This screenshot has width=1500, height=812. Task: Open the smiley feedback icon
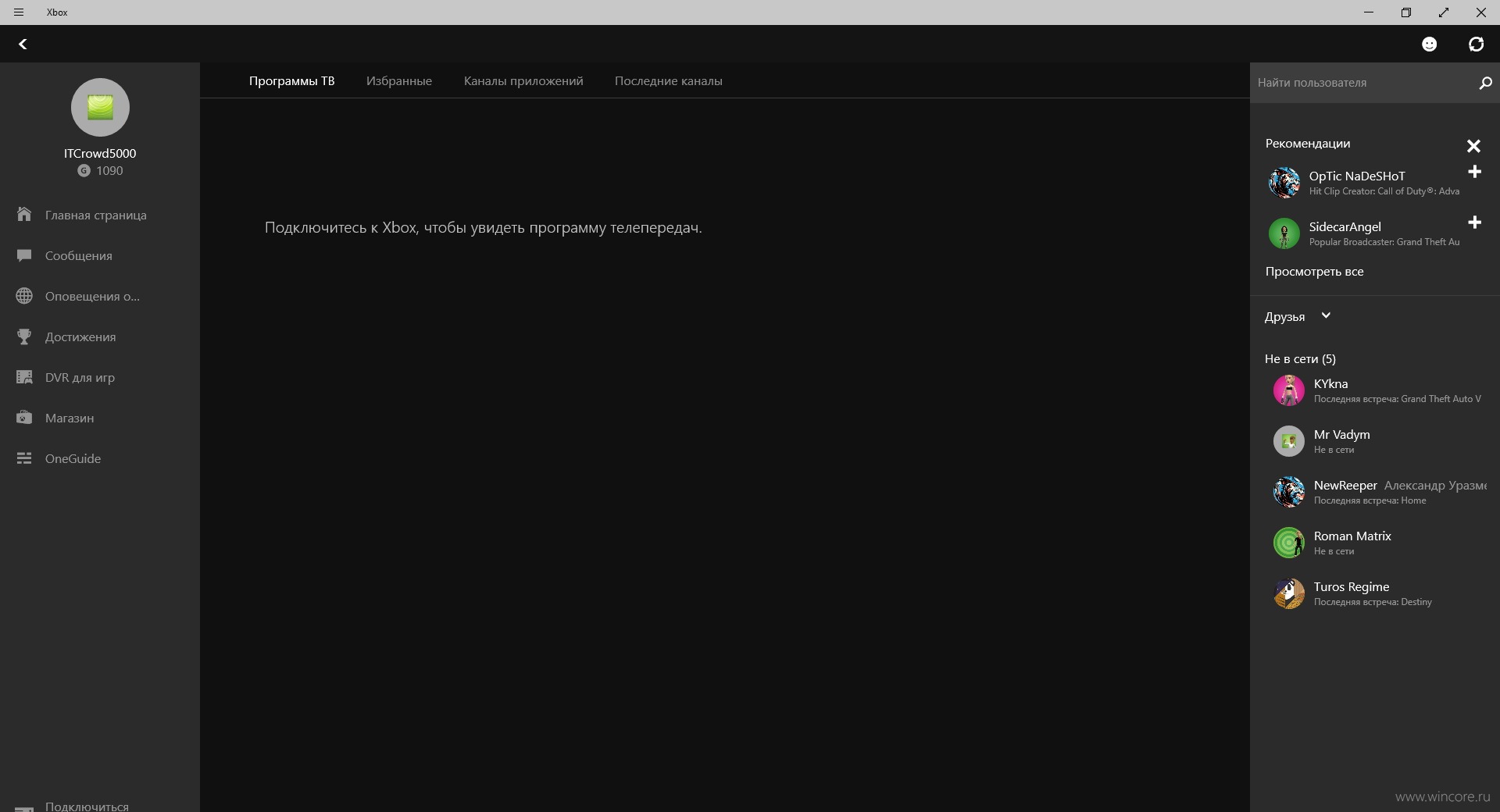click(x=1429, y=44)
